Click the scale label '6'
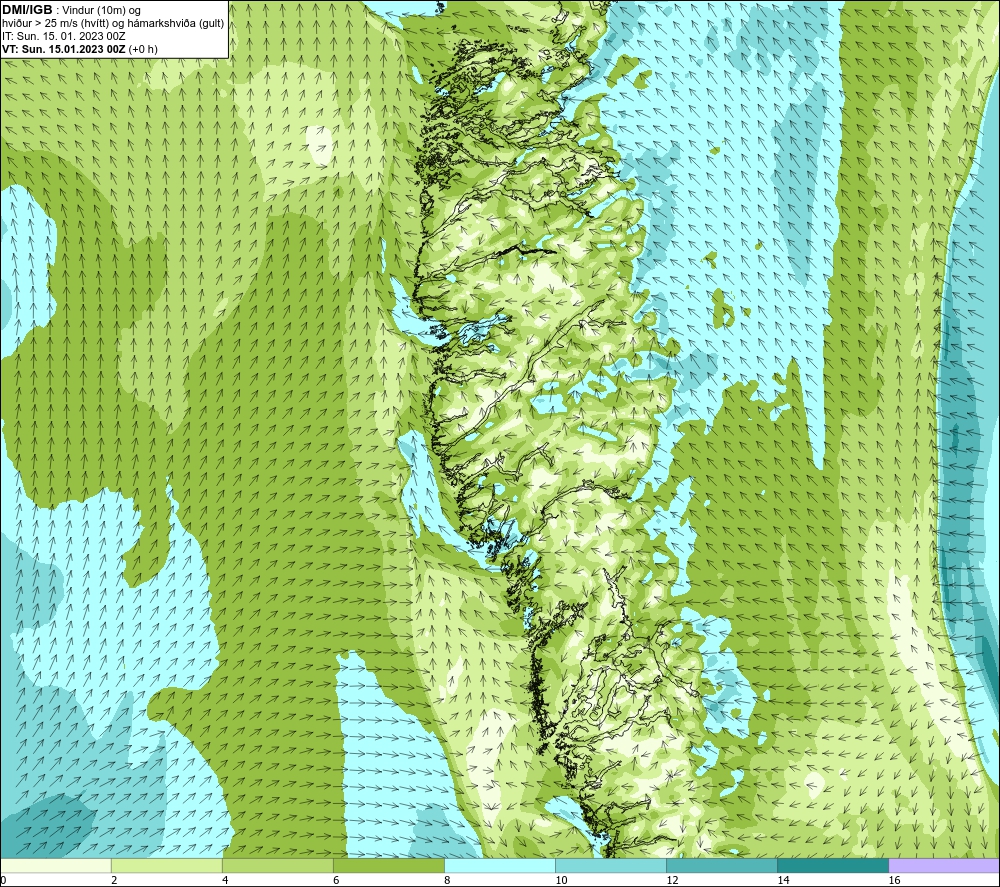 (336, 881)
